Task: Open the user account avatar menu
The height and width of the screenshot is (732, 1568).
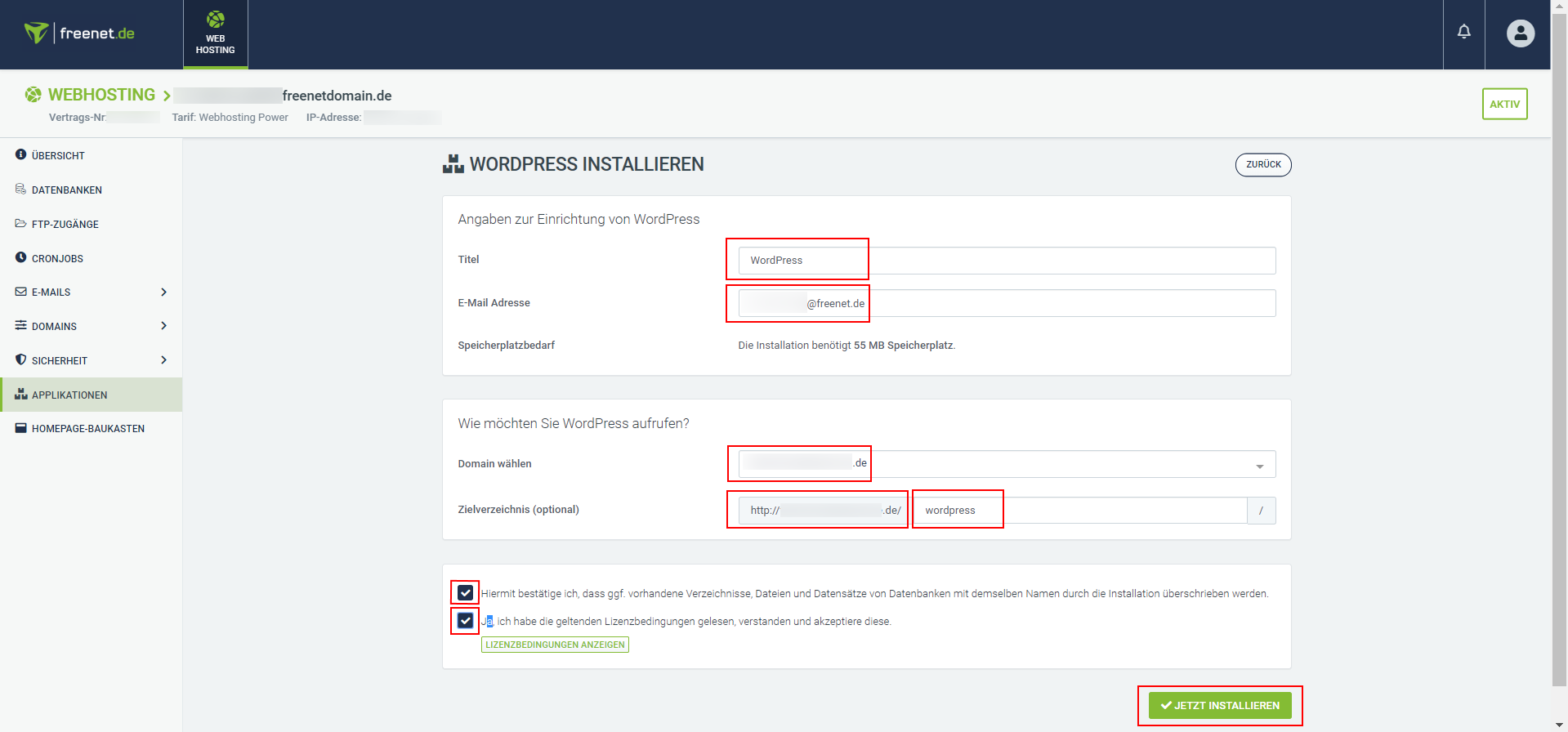Action: tap(1521, 33)
